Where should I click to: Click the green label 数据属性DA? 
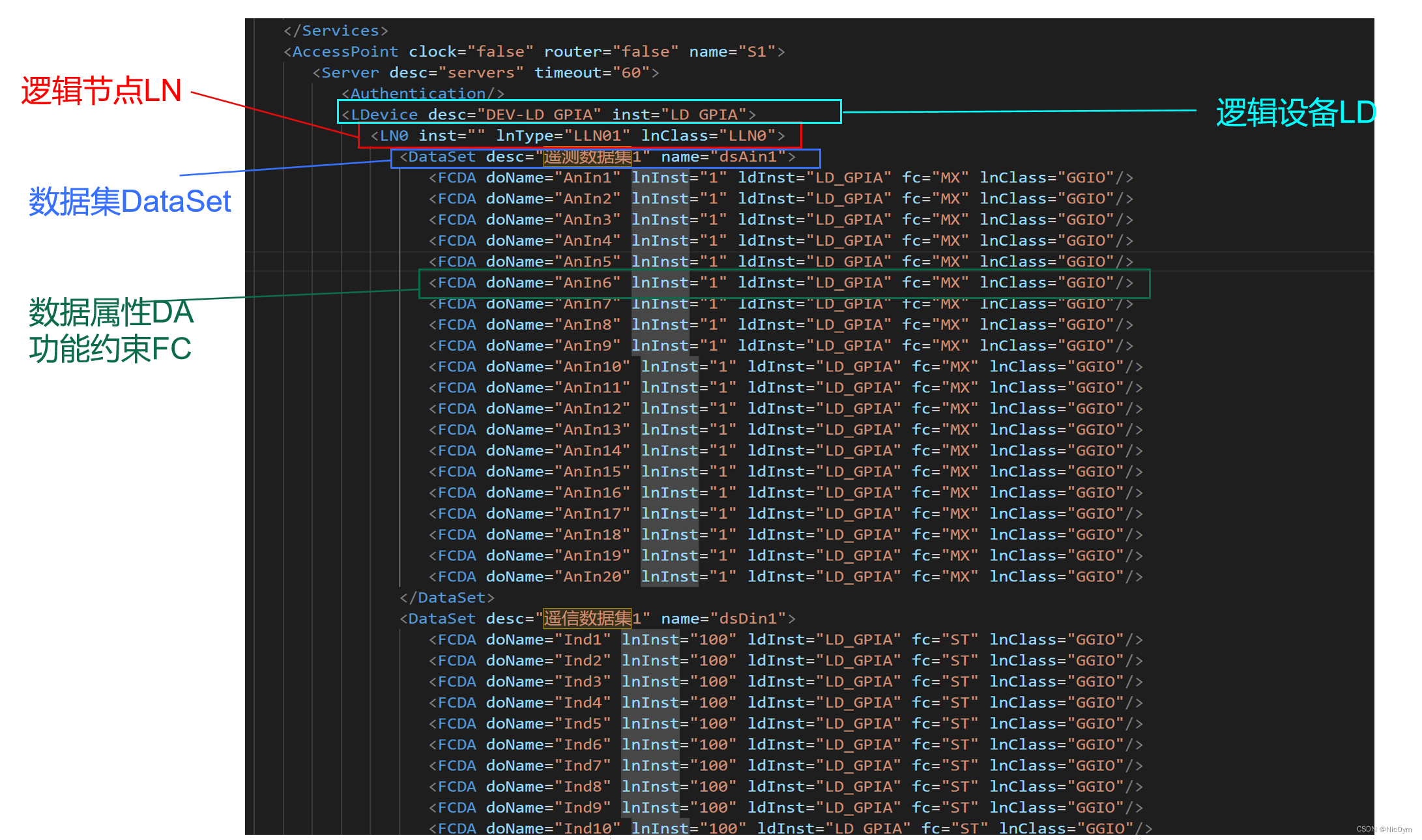coord(111,313)
